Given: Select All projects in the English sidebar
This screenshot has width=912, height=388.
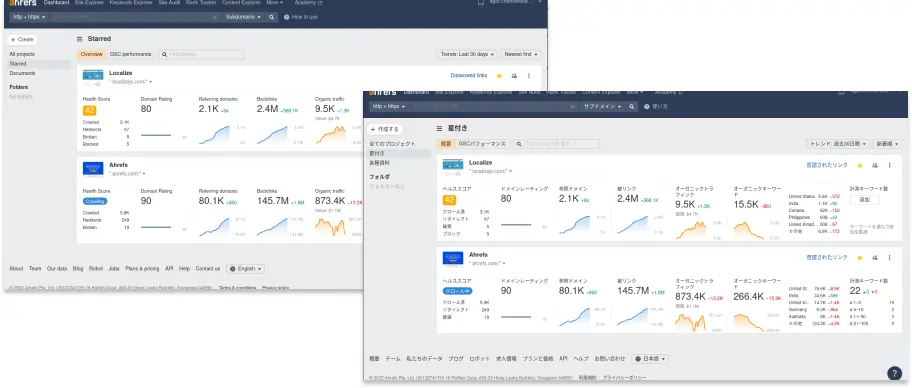Looking at the screenshot, I should click(22, 54).
